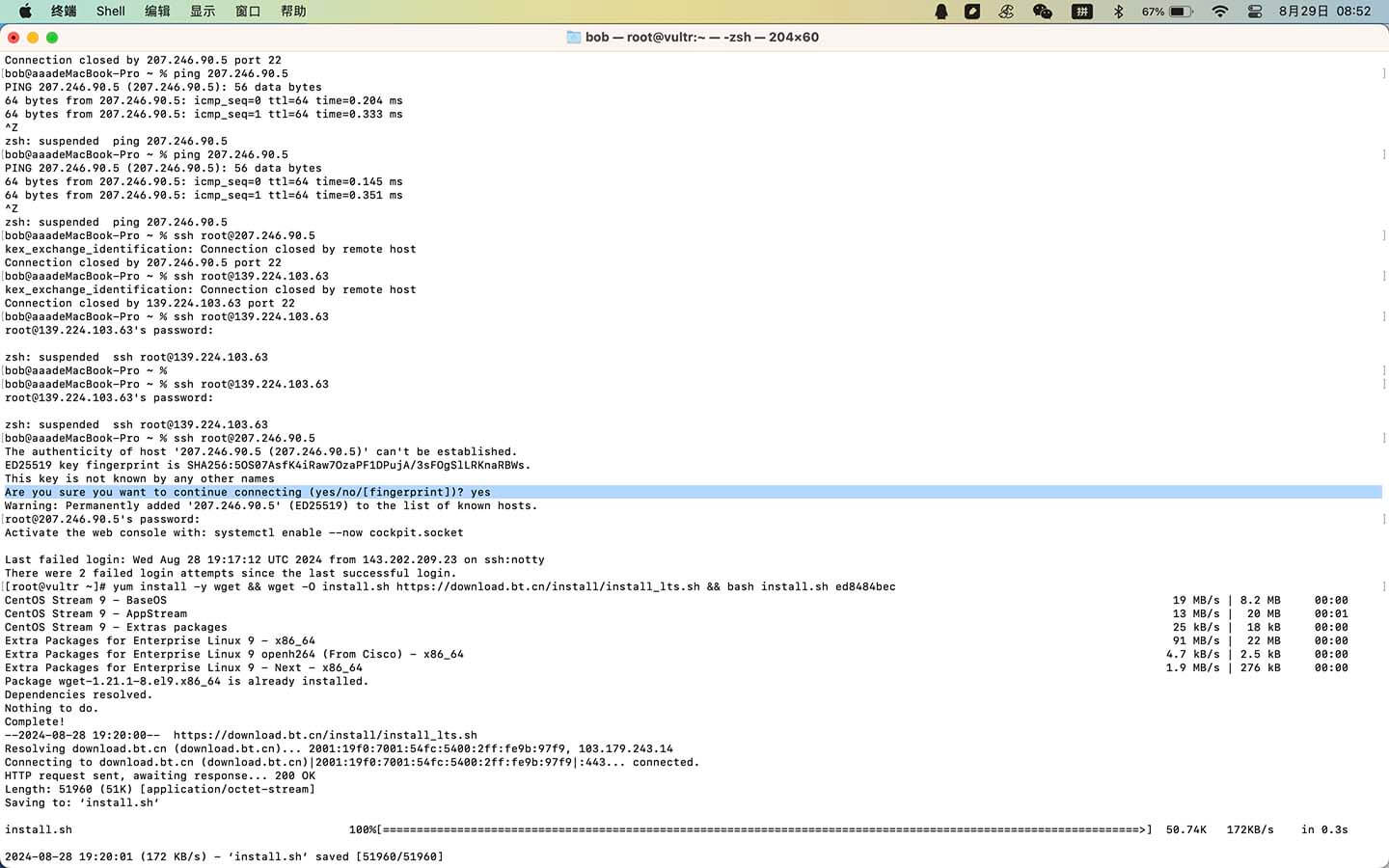The width and height of the screenshot is (1389, 868).
Task: Open the 帮助 menu
Action: coord(293,12)
